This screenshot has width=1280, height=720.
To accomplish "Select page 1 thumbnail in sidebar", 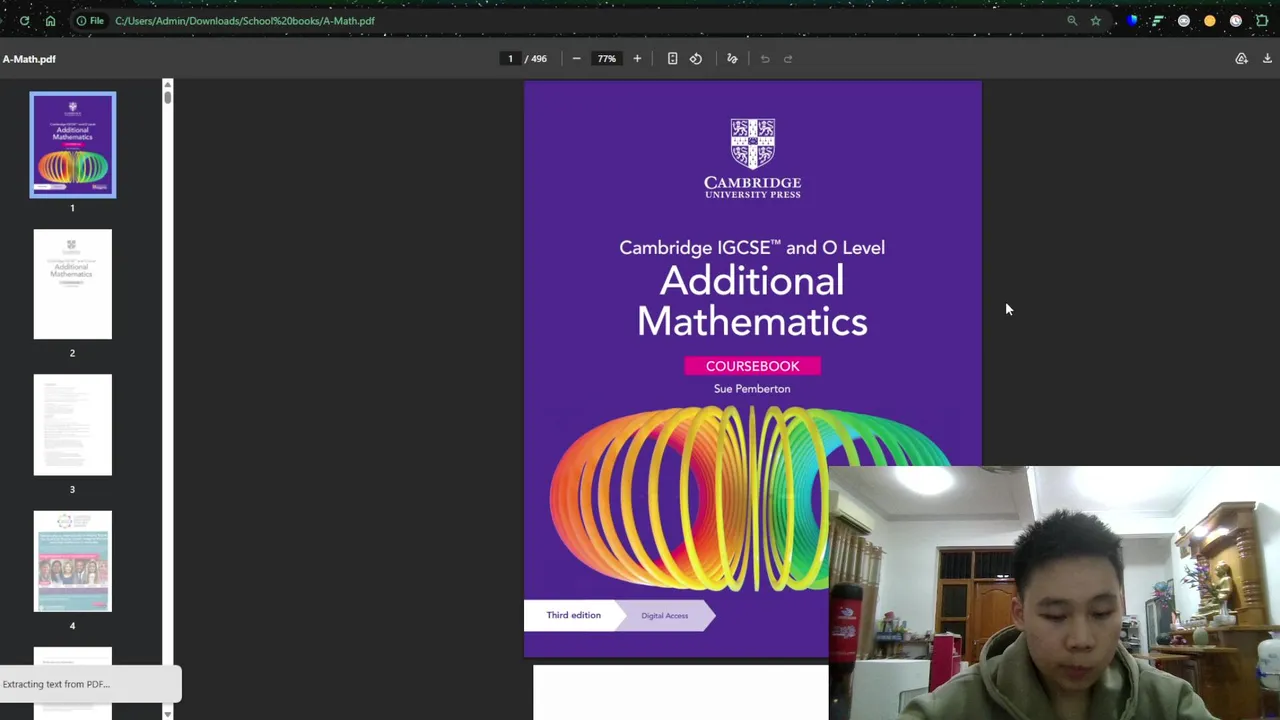I will 73,145.
